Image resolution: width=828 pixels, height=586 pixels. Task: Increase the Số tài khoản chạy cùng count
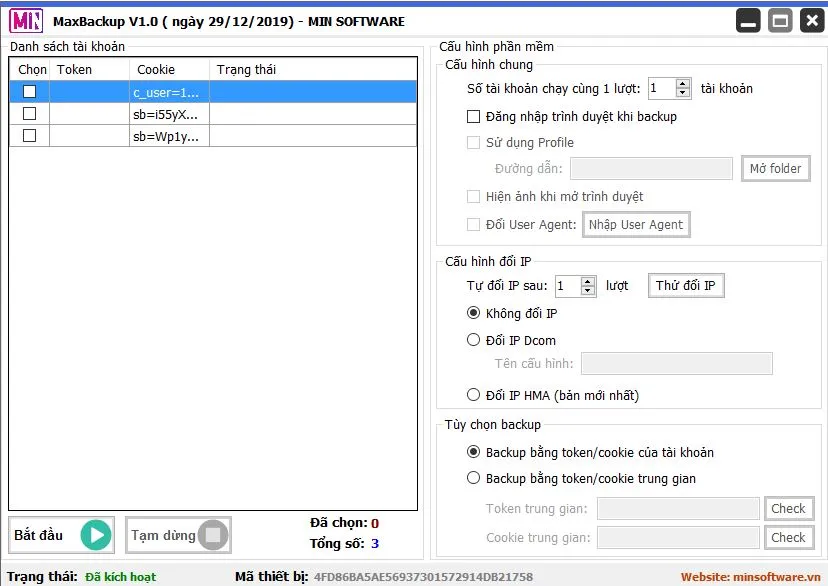tap(683, 84)
